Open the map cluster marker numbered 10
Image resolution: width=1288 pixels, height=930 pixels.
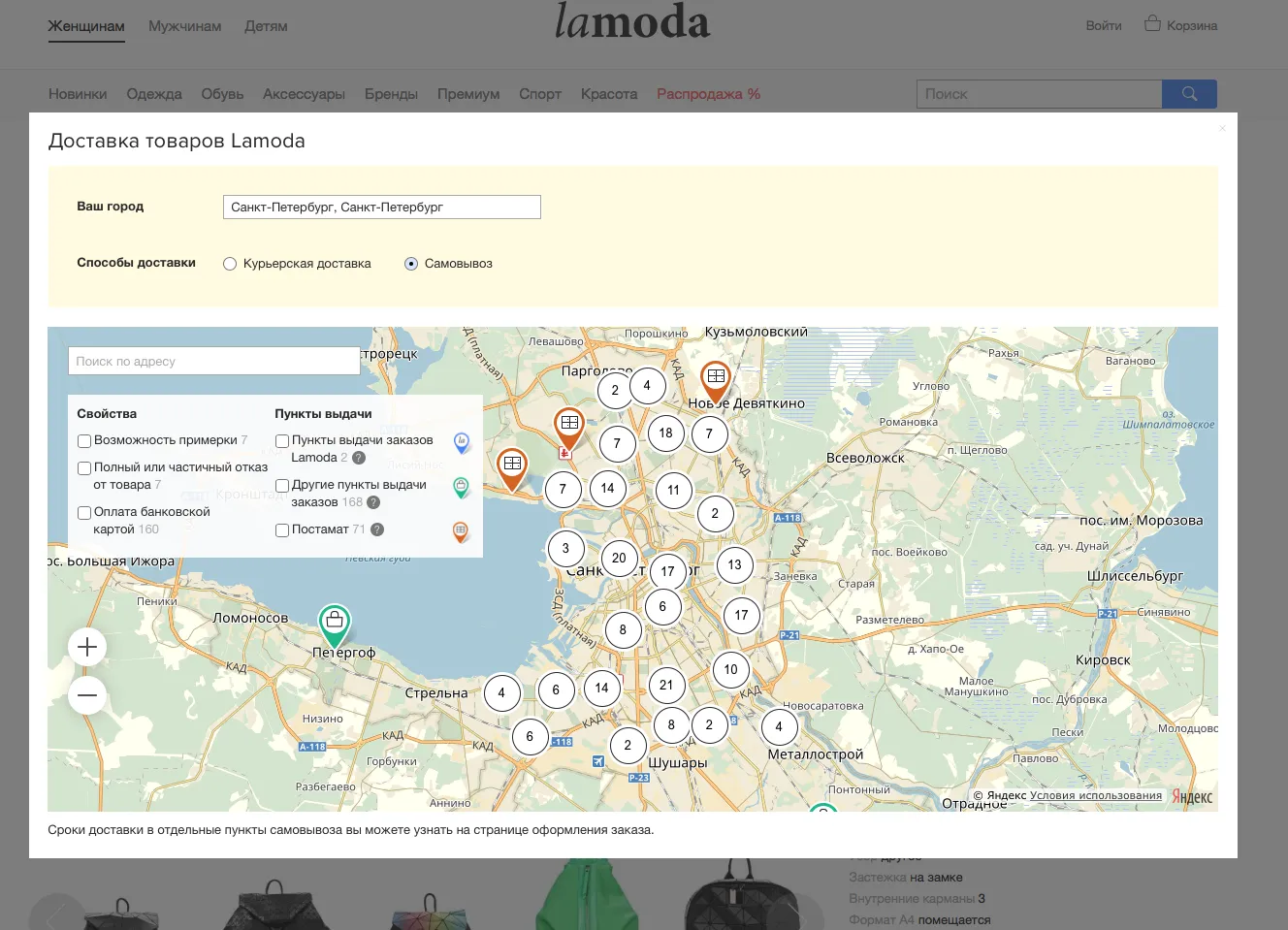click(x=730, y=669)
